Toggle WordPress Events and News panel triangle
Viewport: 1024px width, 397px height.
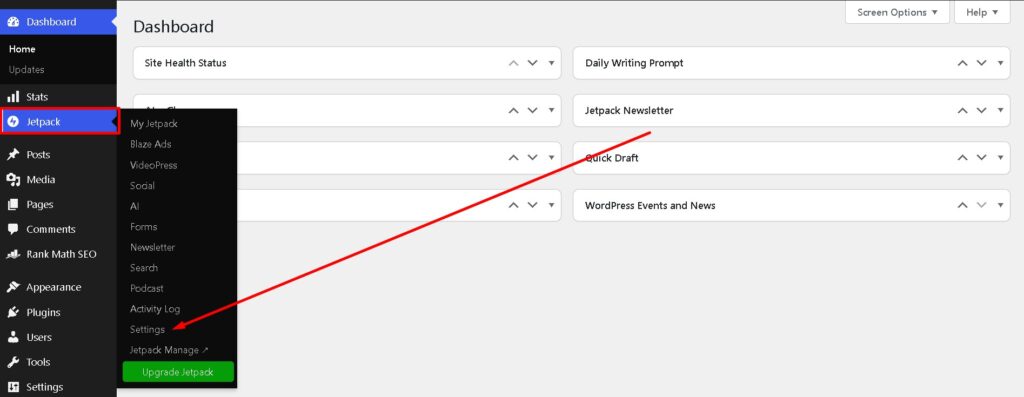(x=1000, y=205)
